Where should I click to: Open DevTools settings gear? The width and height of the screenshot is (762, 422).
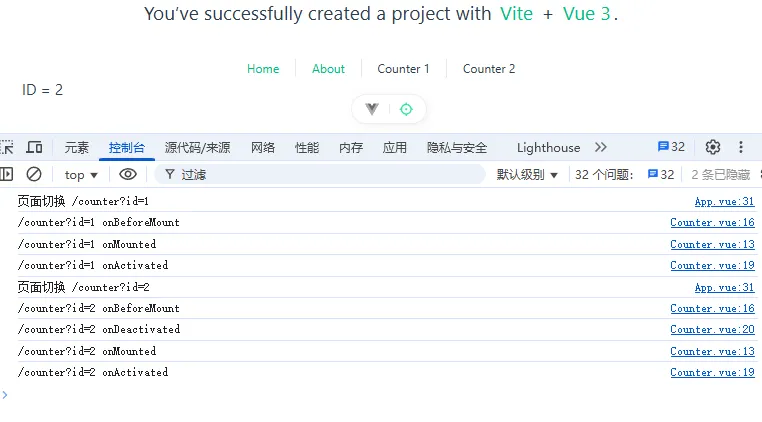pos(712,147)
